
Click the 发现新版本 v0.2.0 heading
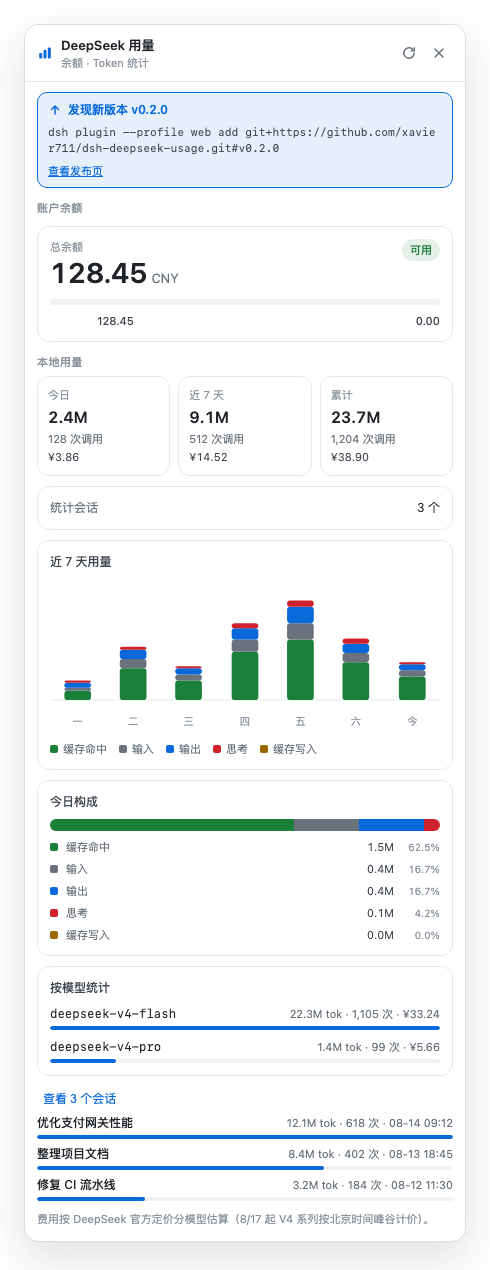[x=118, y=110]
